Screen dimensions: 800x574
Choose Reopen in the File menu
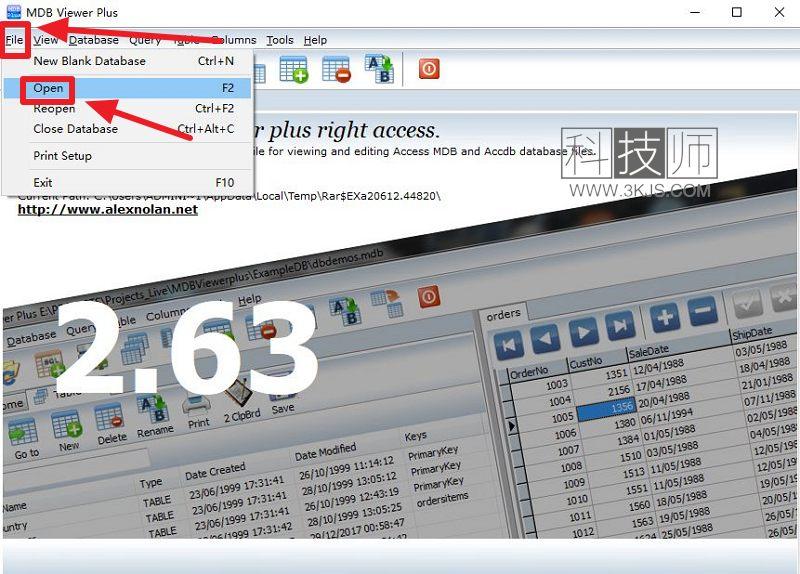click(x=128, y=109)
